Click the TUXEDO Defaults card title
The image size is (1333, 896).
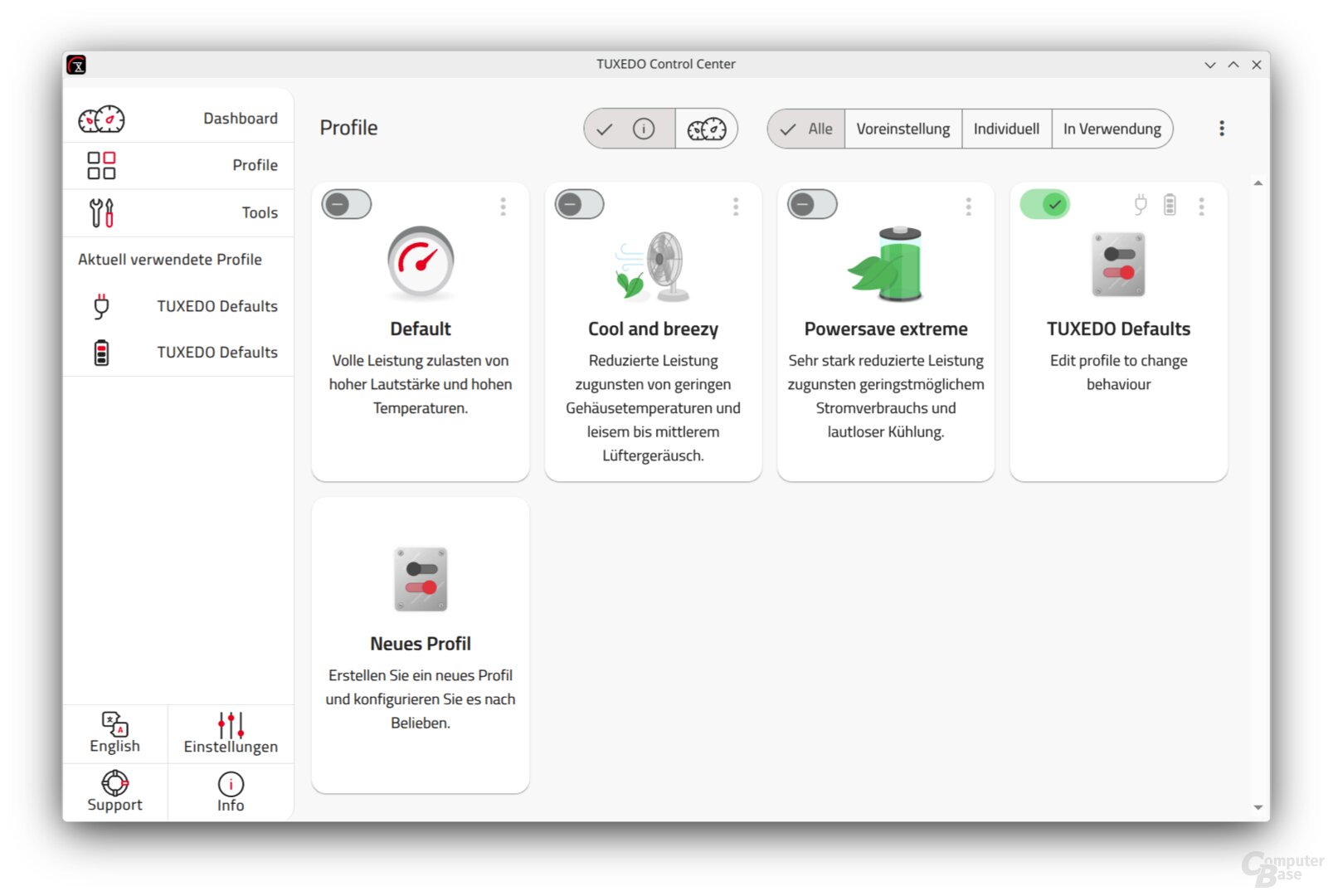pyautogui.click(x=1118, y=329)
